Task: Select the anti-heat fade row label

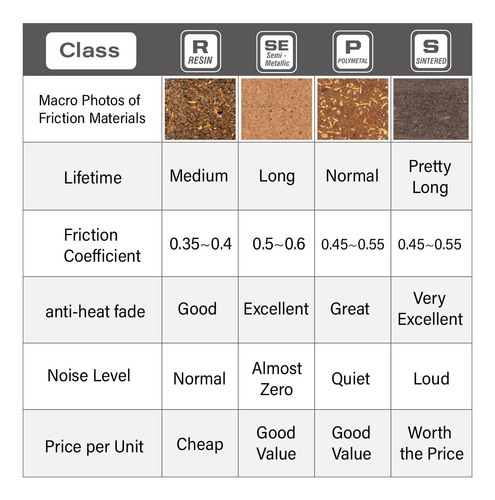Action: pyautogui.click(x=95, y=312)
